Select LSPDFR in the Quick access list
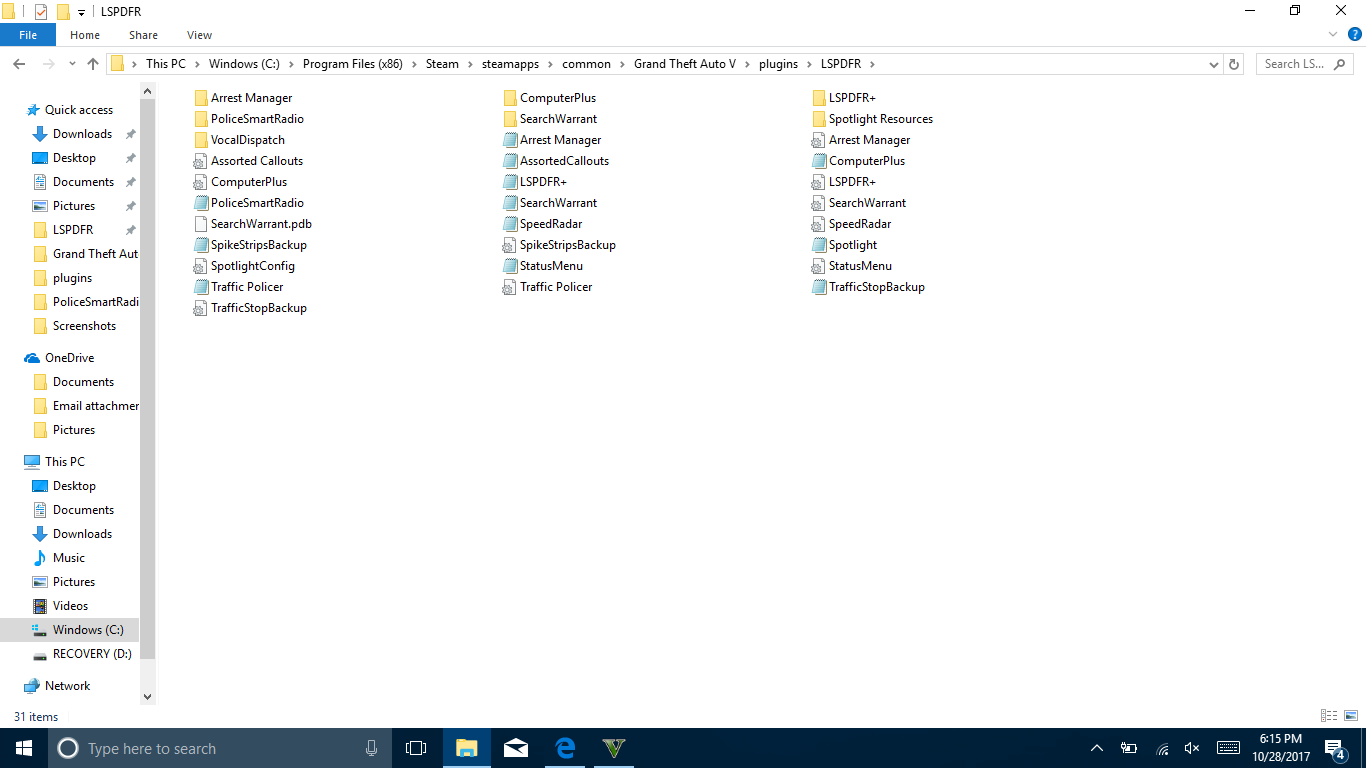Screen dimensions: 1366x768 coord(73,230)
